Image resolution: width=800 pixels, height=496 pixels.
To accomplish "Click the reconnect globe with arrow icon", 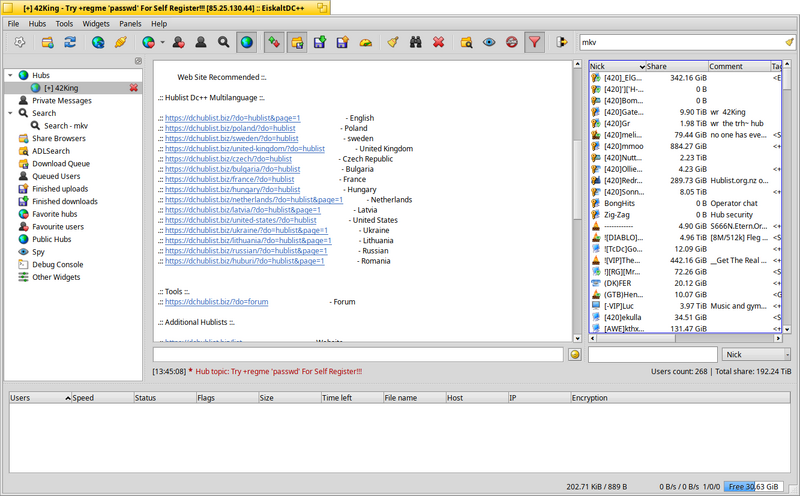I will pos(98,42).
